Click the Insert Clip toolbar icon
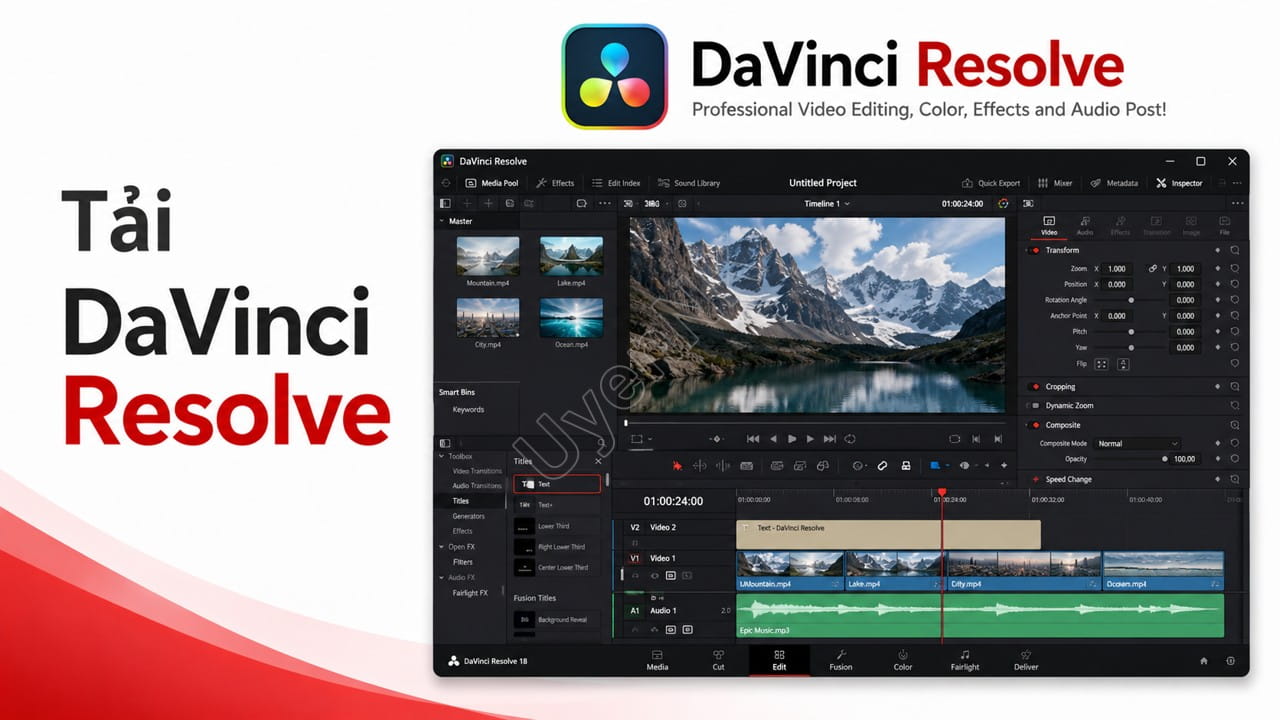 [x=776, y=465]
